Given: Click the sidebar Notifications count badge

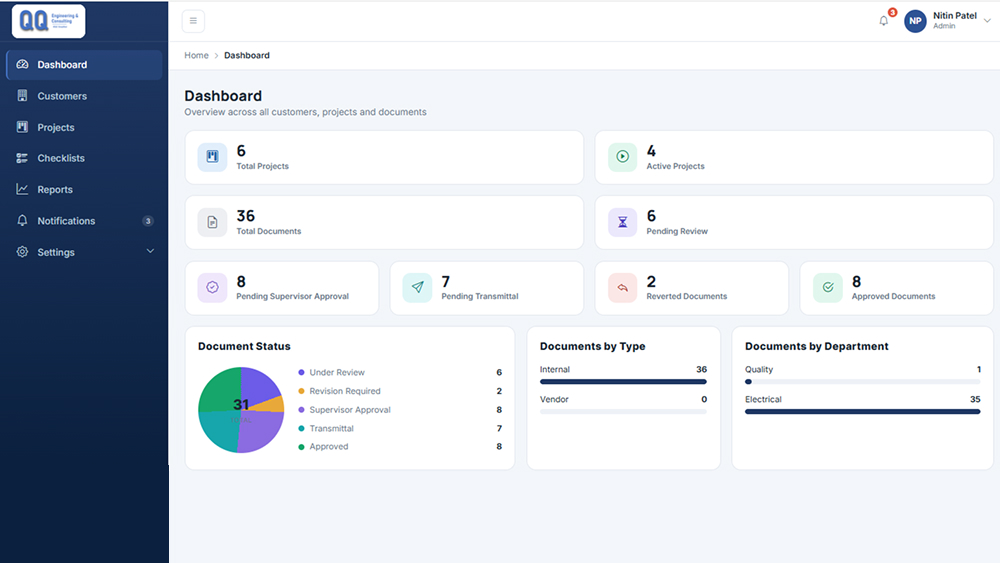Looking at the screenshot, I should (148, 221).
